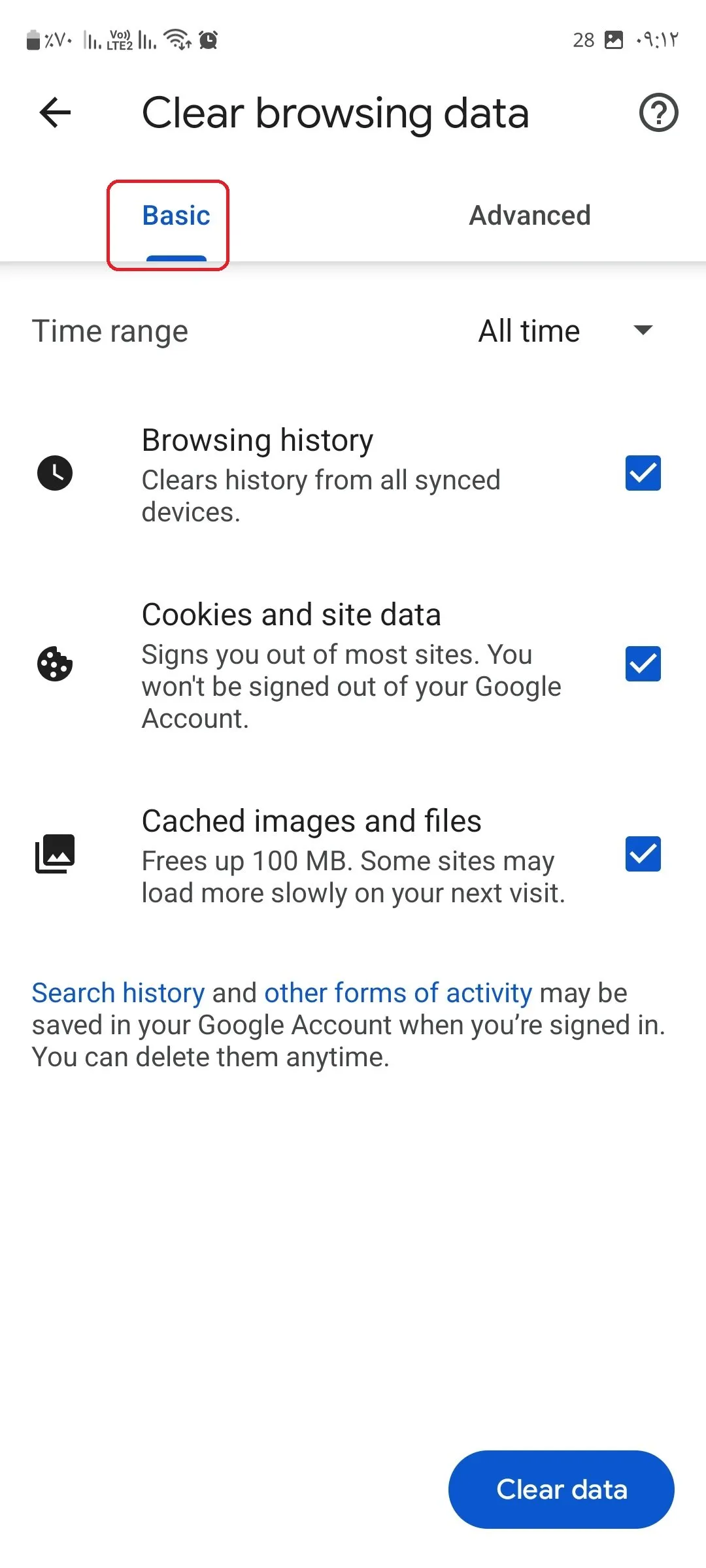Tap the alarm clock status bar icon
The image size is (706, 1568).
click(x=209, y=41)
